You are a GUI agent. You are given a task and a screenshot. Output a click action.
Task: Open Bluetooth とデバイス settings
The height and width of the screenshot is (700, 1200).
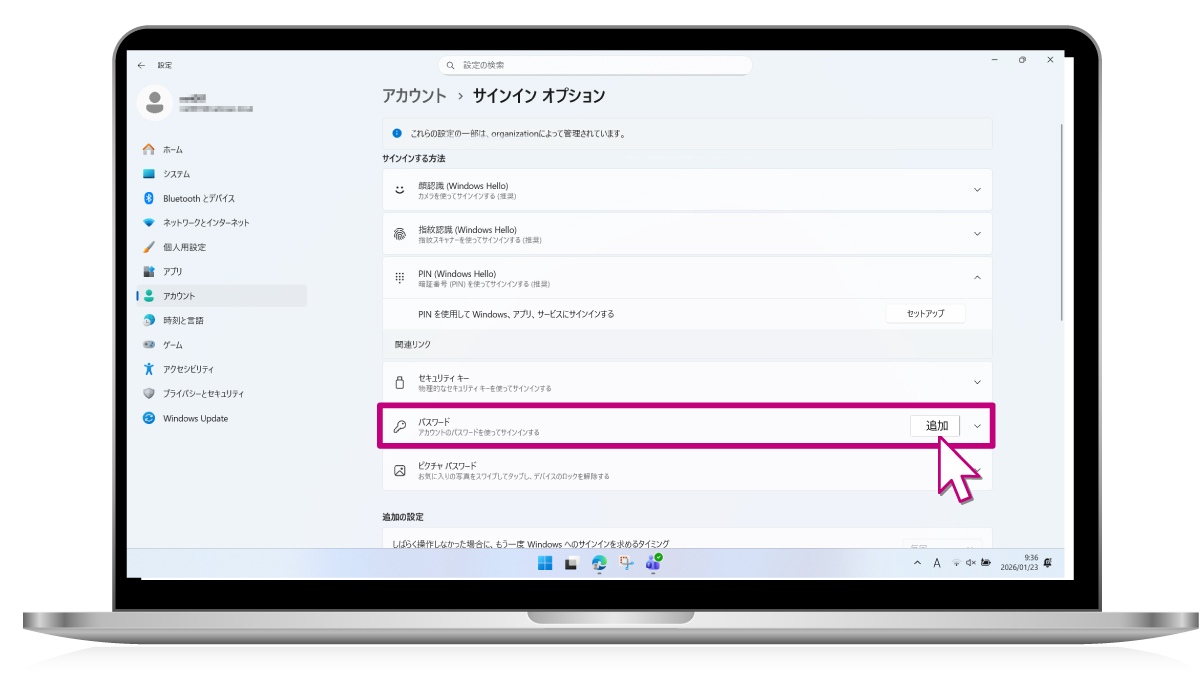(x=198, y=198)
